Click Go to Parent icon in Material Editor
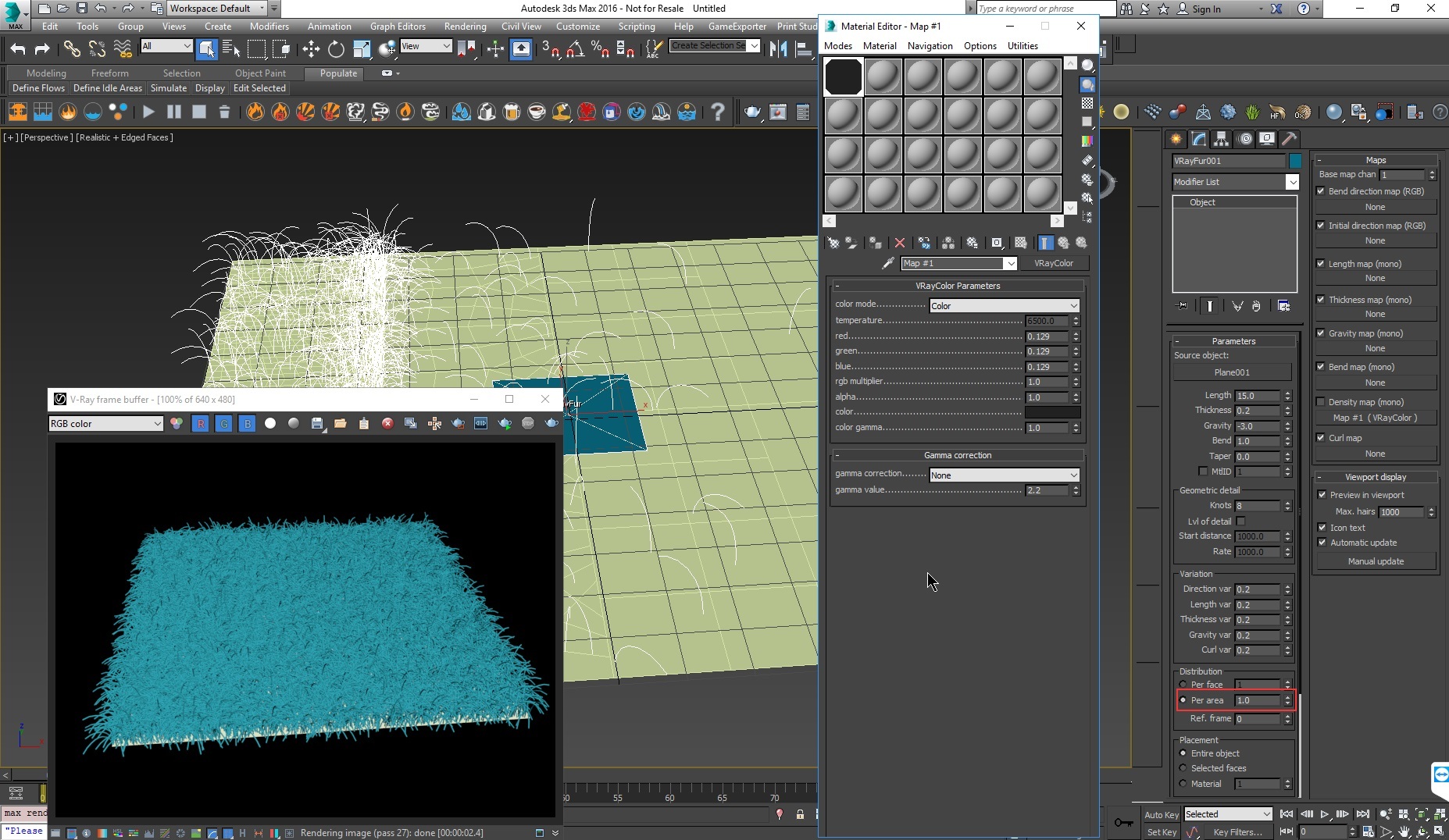Viewport: 1449px width, 840px height. click(1063, 243)
